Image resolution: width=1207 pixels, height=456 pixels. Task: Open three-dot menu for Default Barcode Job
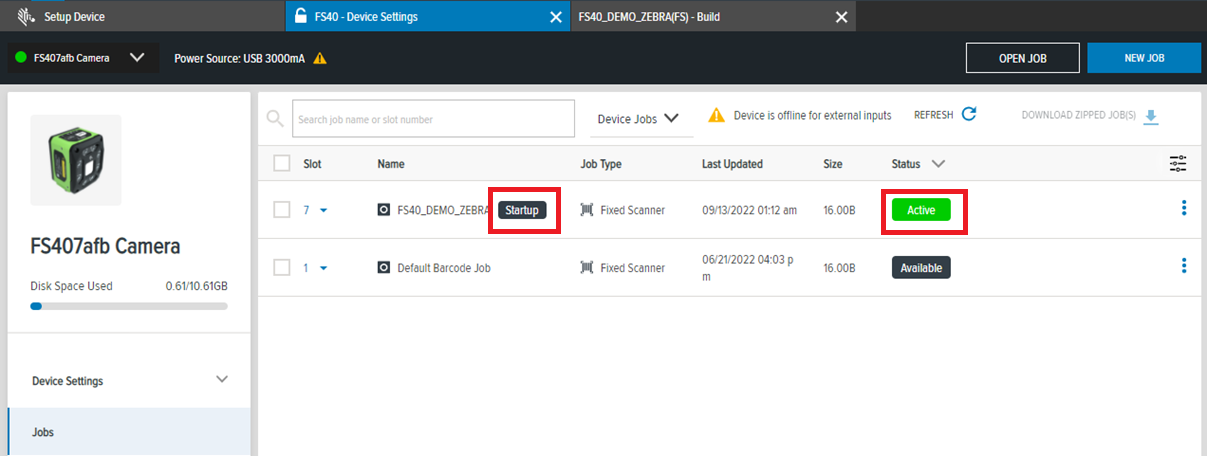coord(1184,266)
